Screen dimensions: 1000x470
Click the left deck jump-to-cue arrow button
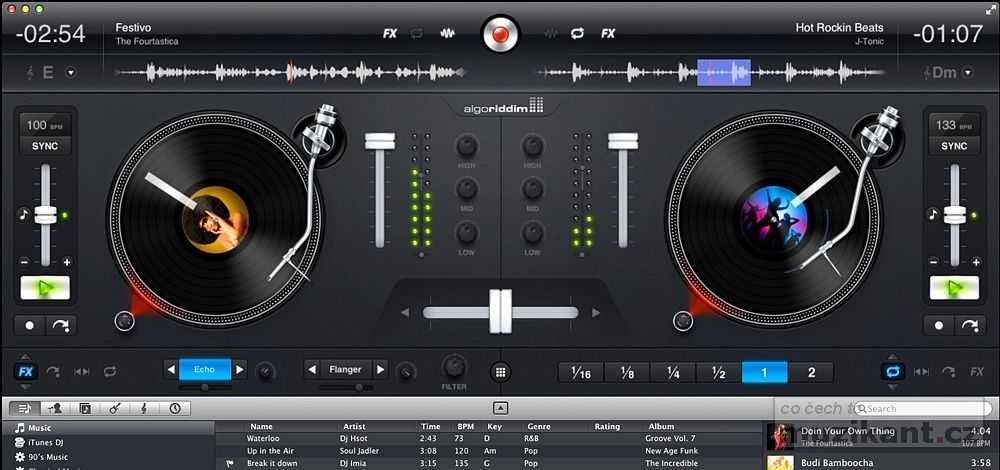61,325
